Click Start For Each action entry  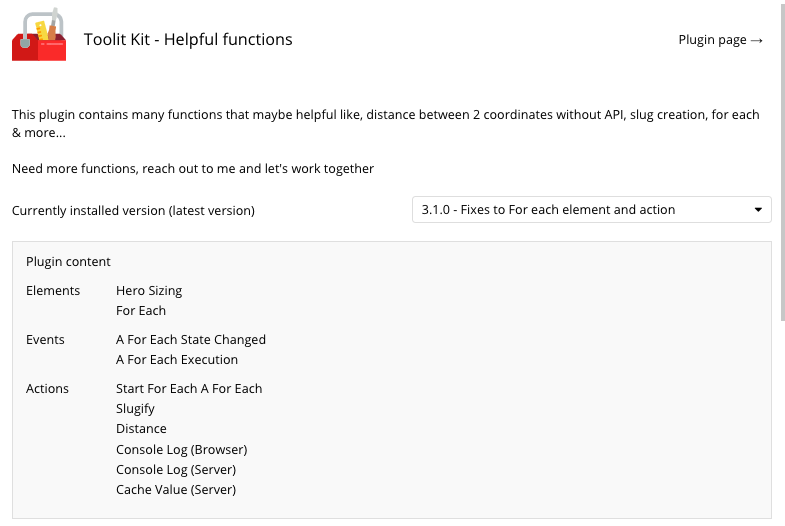click(189, 389)
